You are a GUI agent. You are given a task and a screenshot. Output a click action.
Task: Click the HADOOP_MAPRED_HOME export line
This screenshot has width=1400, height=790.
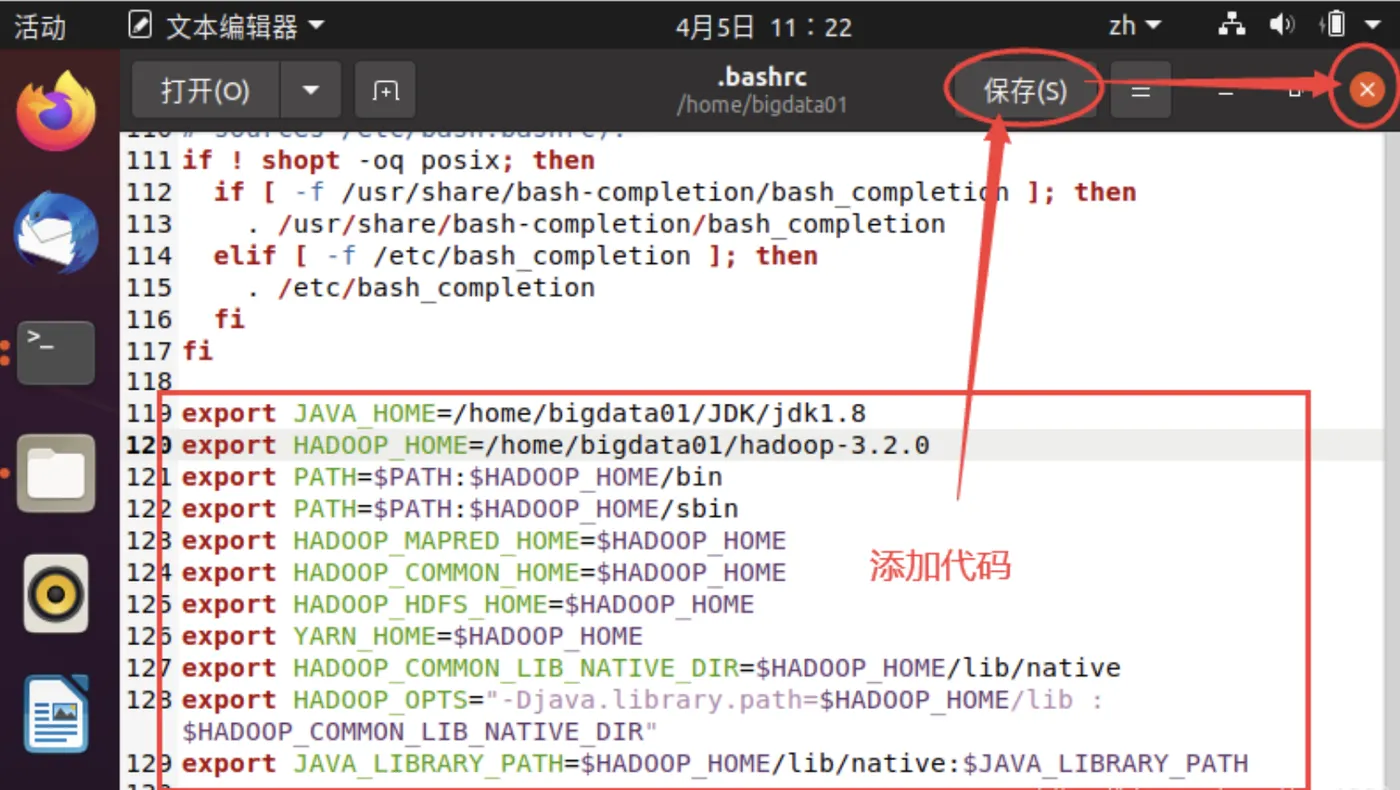click(484, 541)
